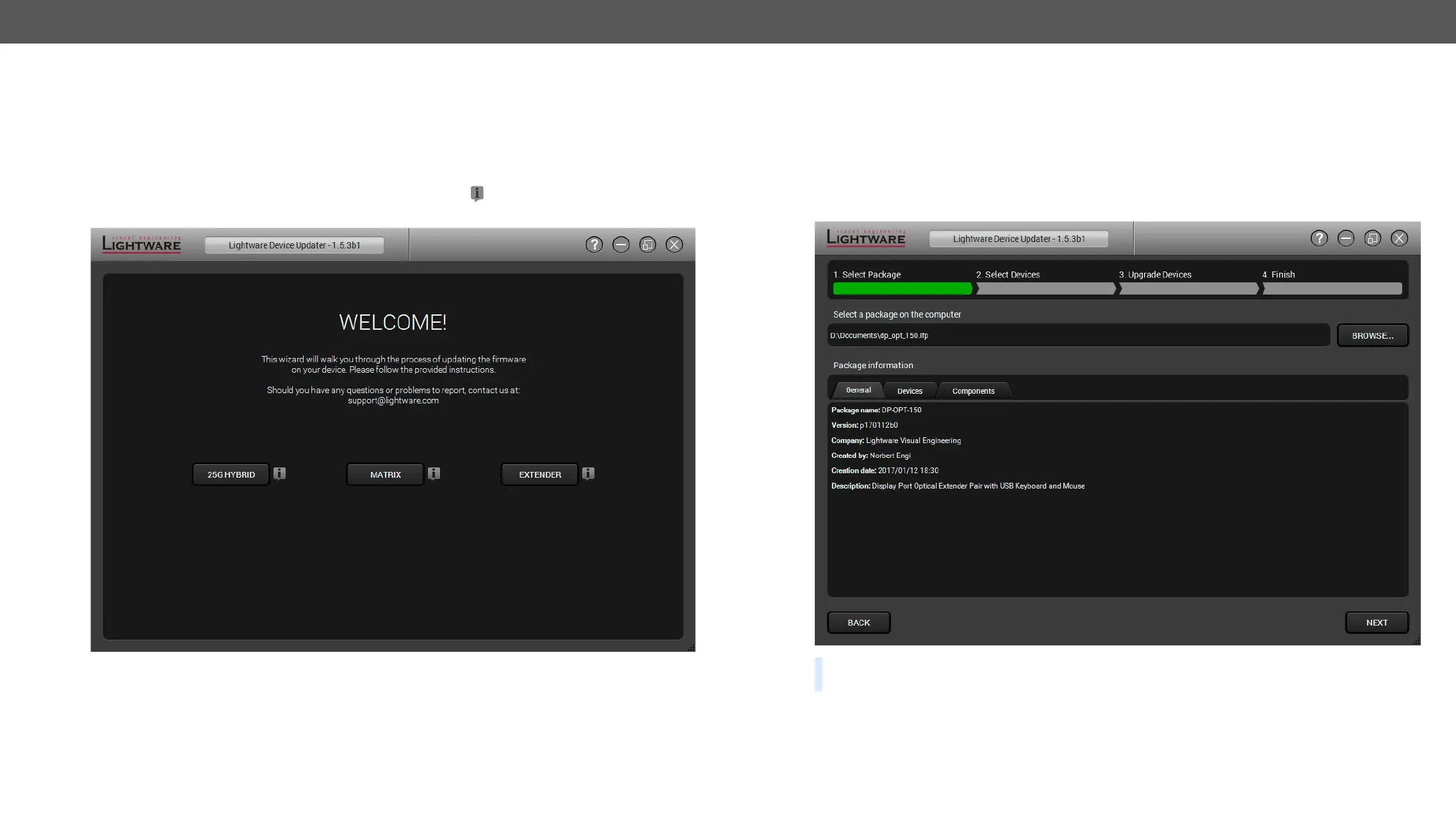Image resolution: width=1456 pixels, height=817 pixels.
Task: Open info icon next to MATRIX button
Action: [x=434, y=474]
